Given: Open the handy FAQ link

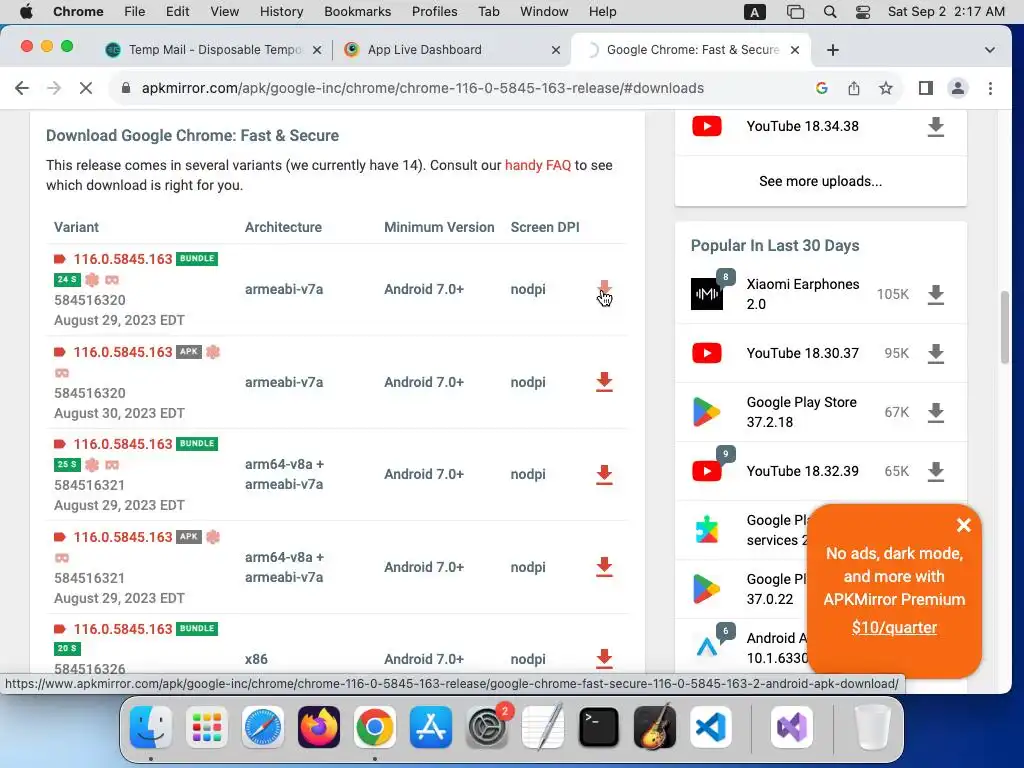Looking at the screenshot, I should tap(537, 165).
